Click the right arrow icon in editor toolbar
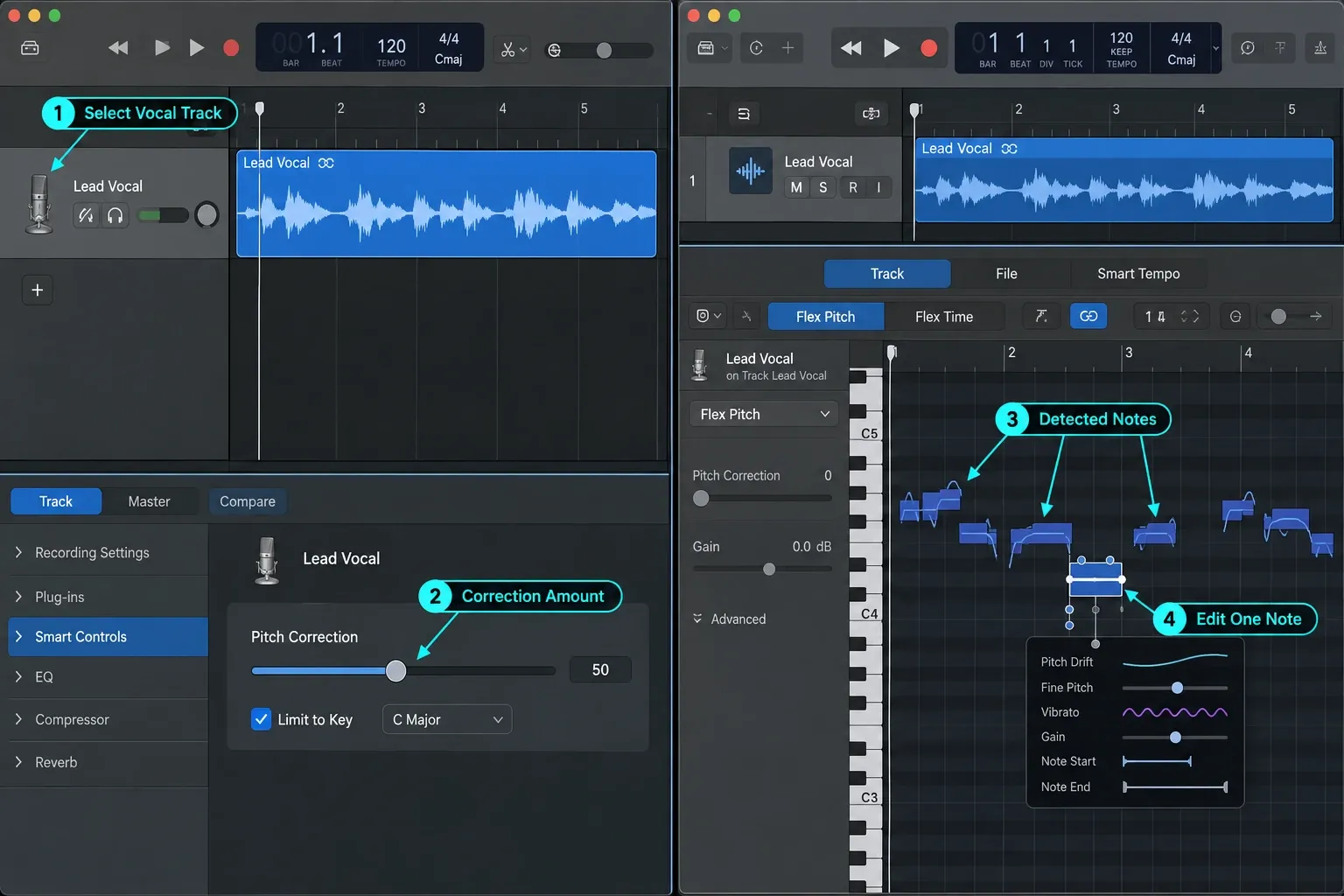The image size is (1344, 896). click(x=1316, y=316)
